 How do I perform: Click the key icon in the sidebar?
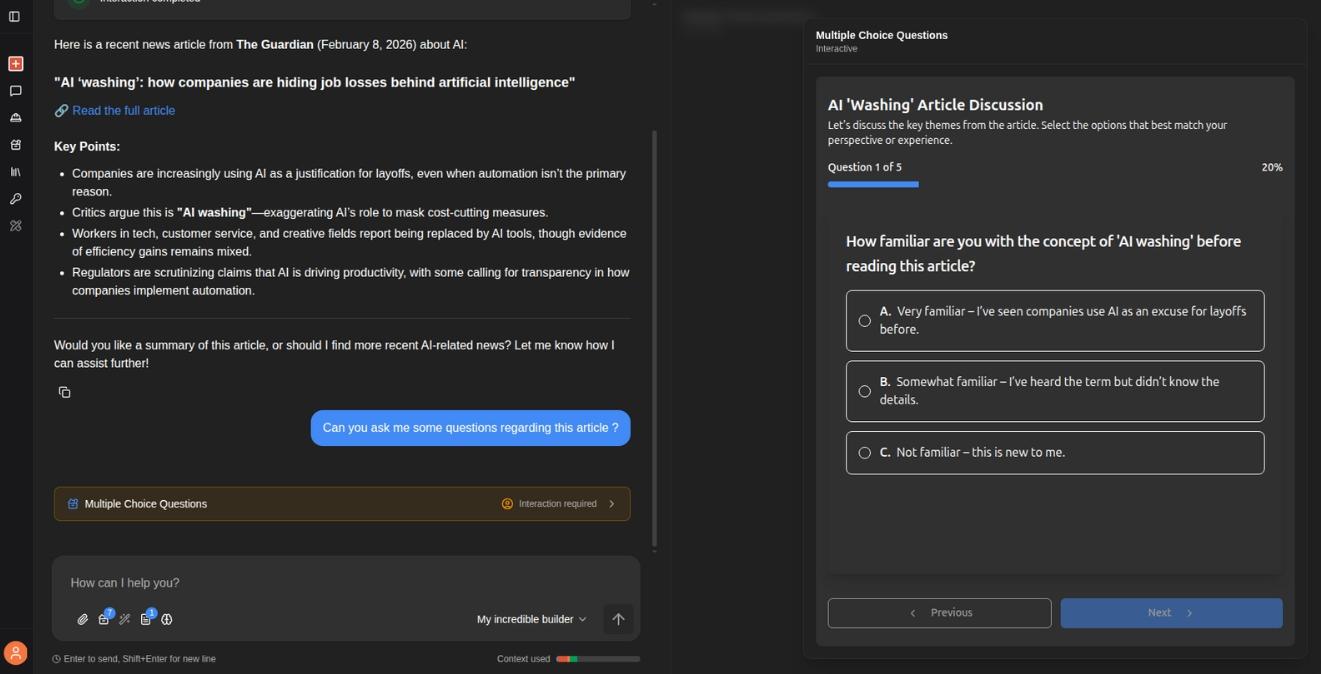click(x=15, y=198)
